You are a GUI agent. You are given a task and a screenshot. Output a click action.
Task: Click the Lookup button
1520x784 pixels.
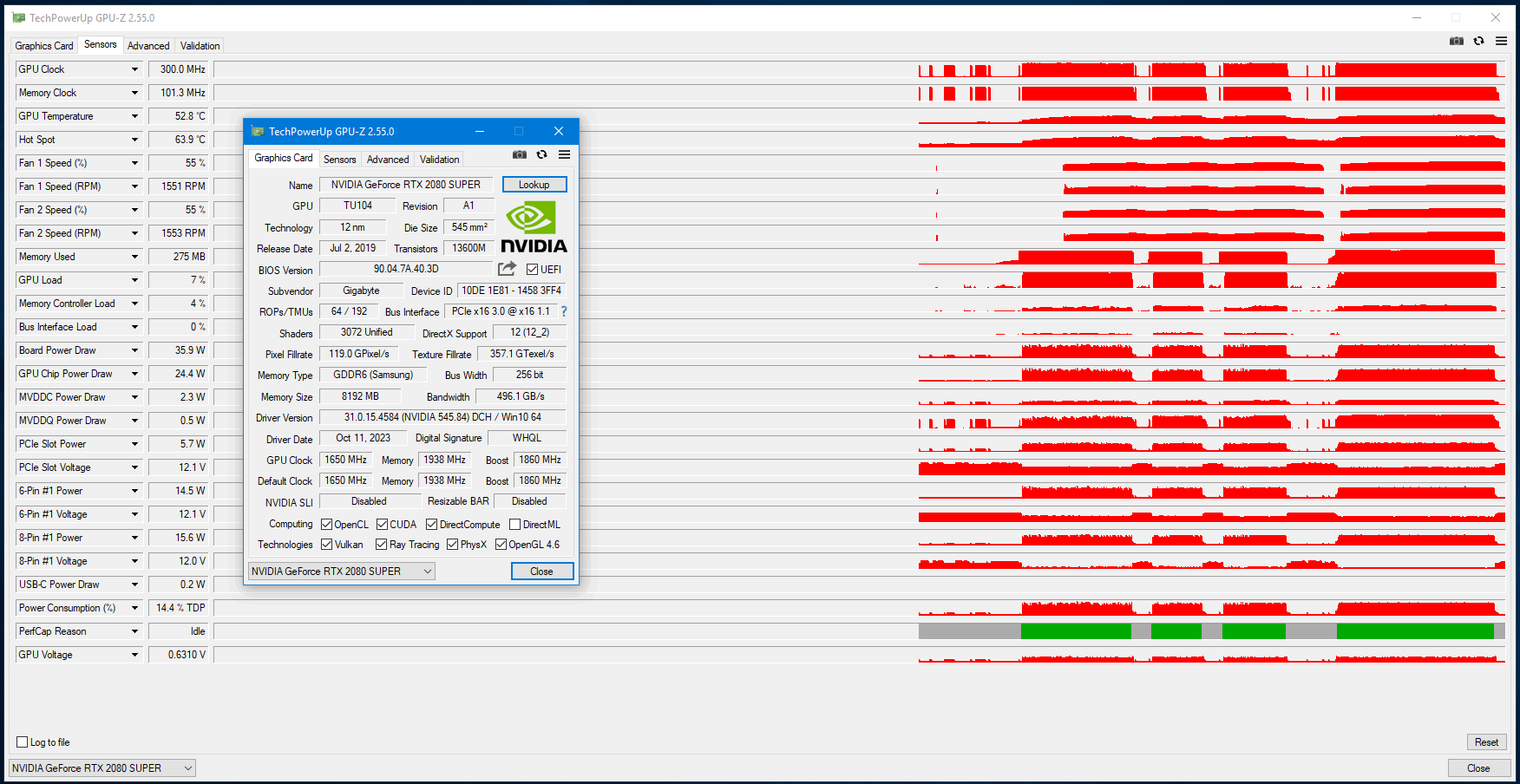click(x=534, y=185)
